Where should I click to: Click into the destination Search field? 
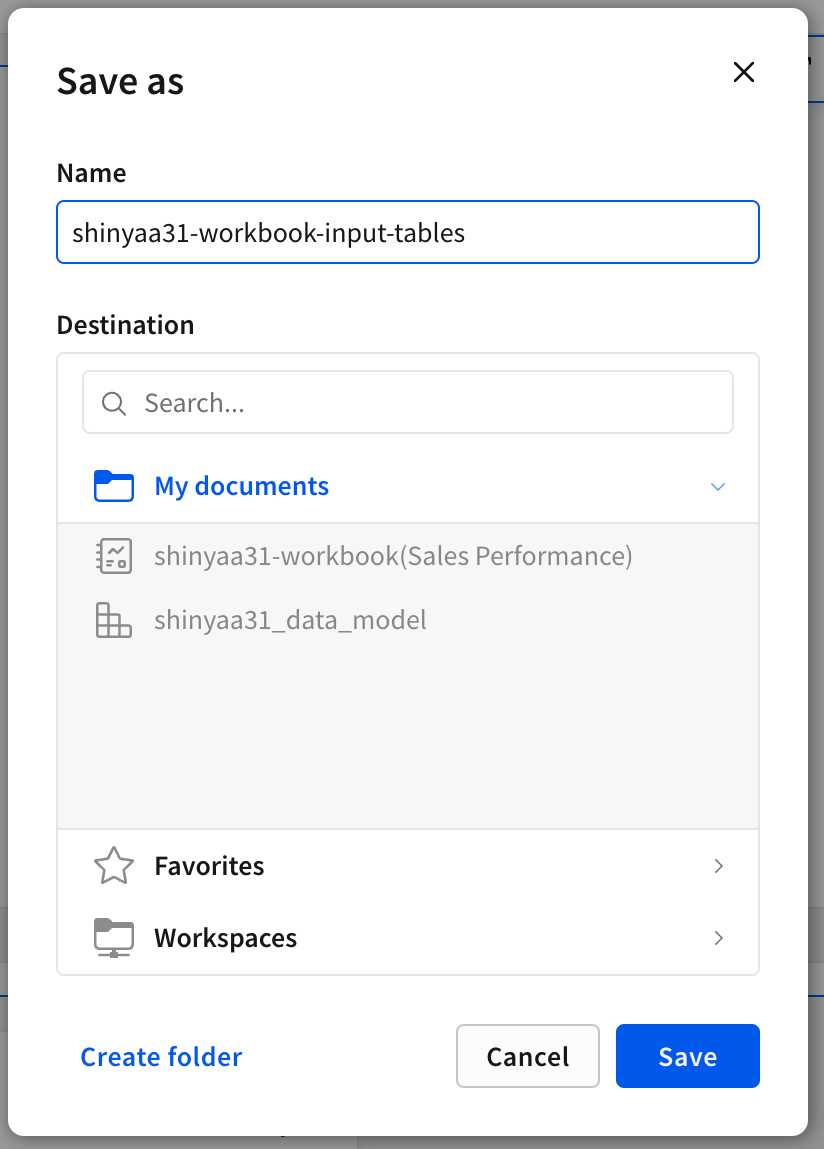408,402
